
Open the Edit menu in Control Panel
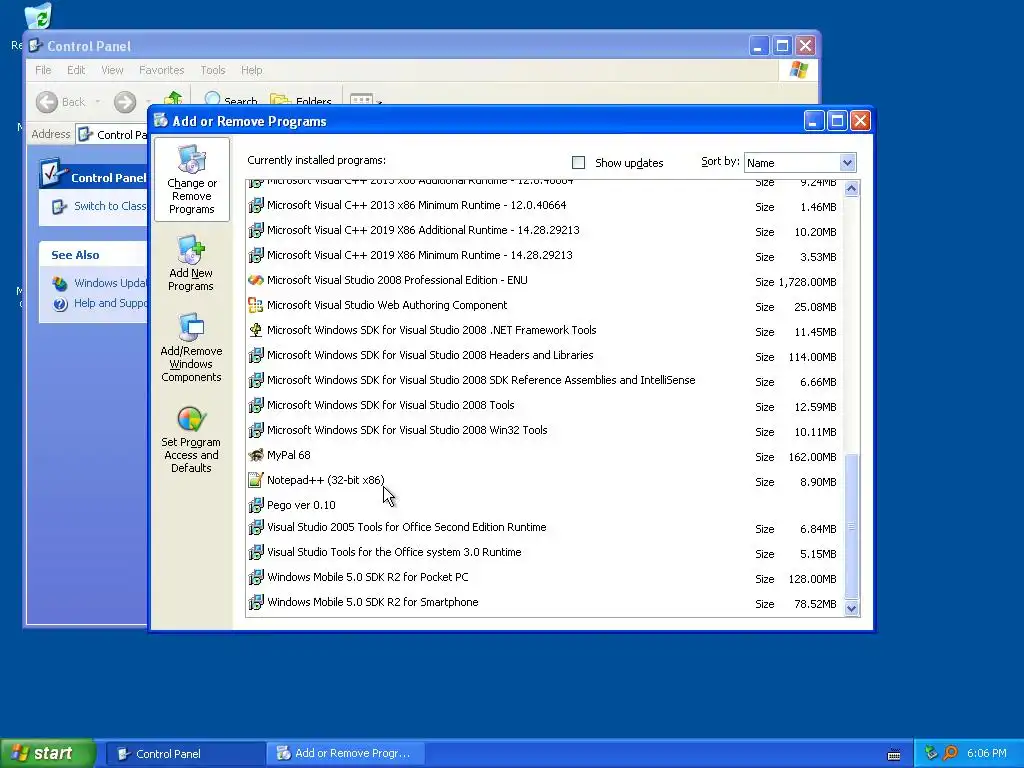click(76, 70)
